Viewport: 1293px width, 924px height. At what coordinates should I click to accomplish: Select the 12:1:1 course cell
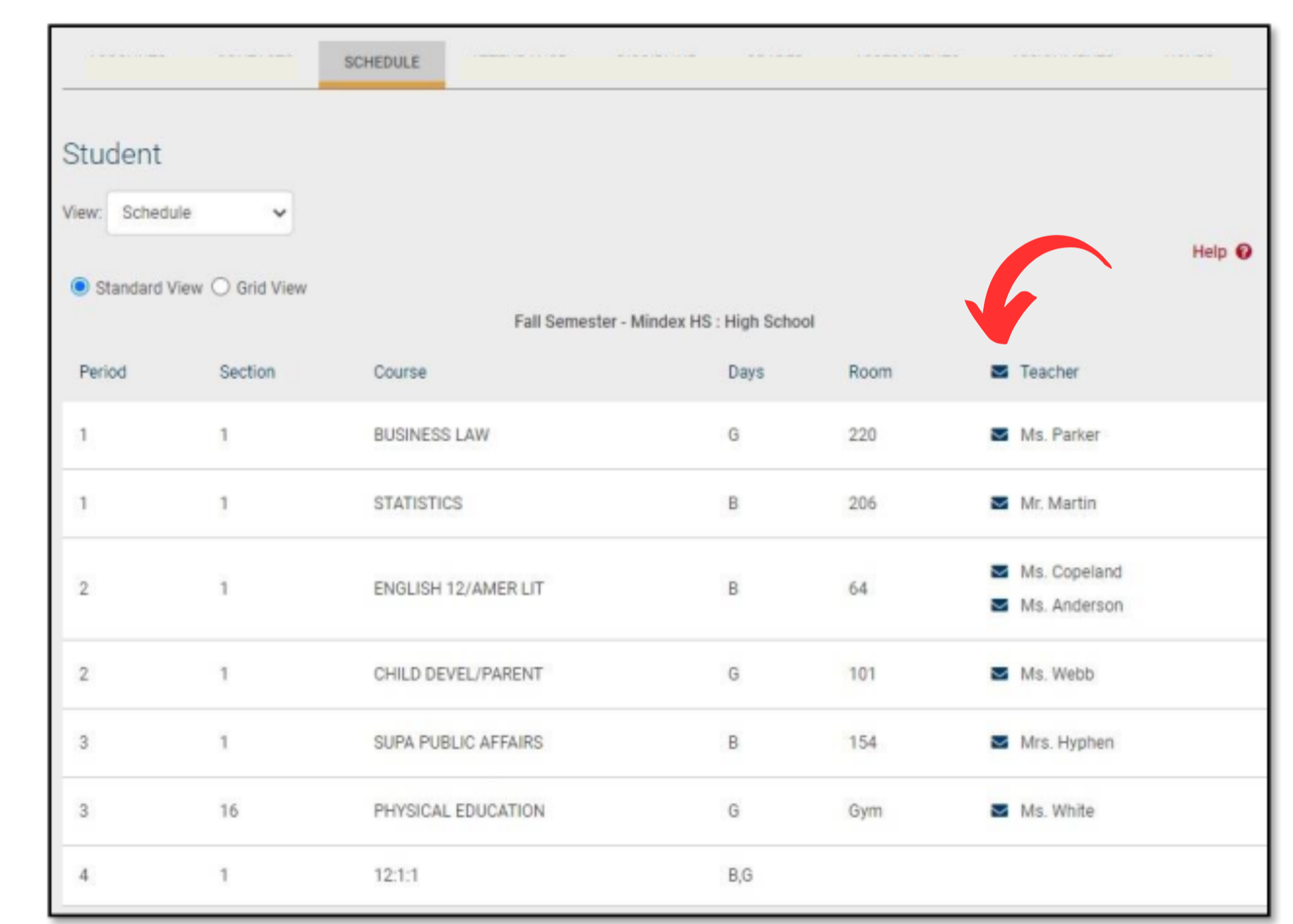point(396,875)
